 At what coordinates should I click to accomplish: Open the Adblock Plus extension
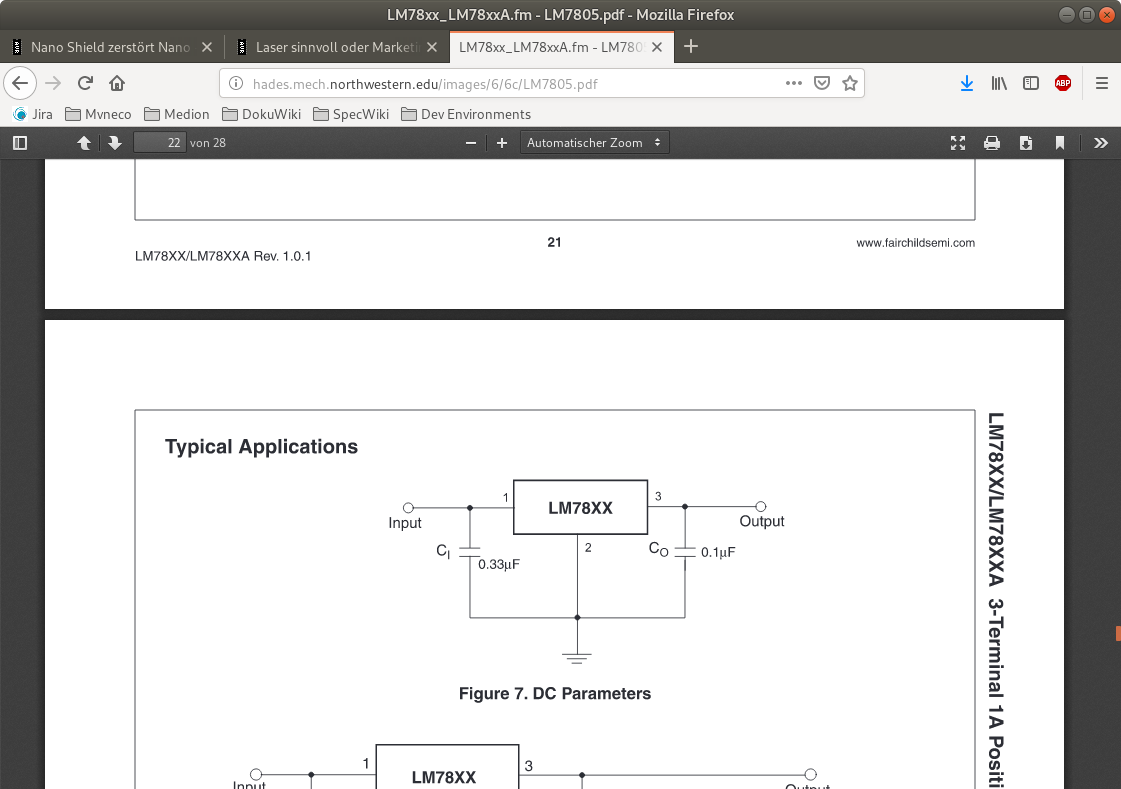point(1063,84)
